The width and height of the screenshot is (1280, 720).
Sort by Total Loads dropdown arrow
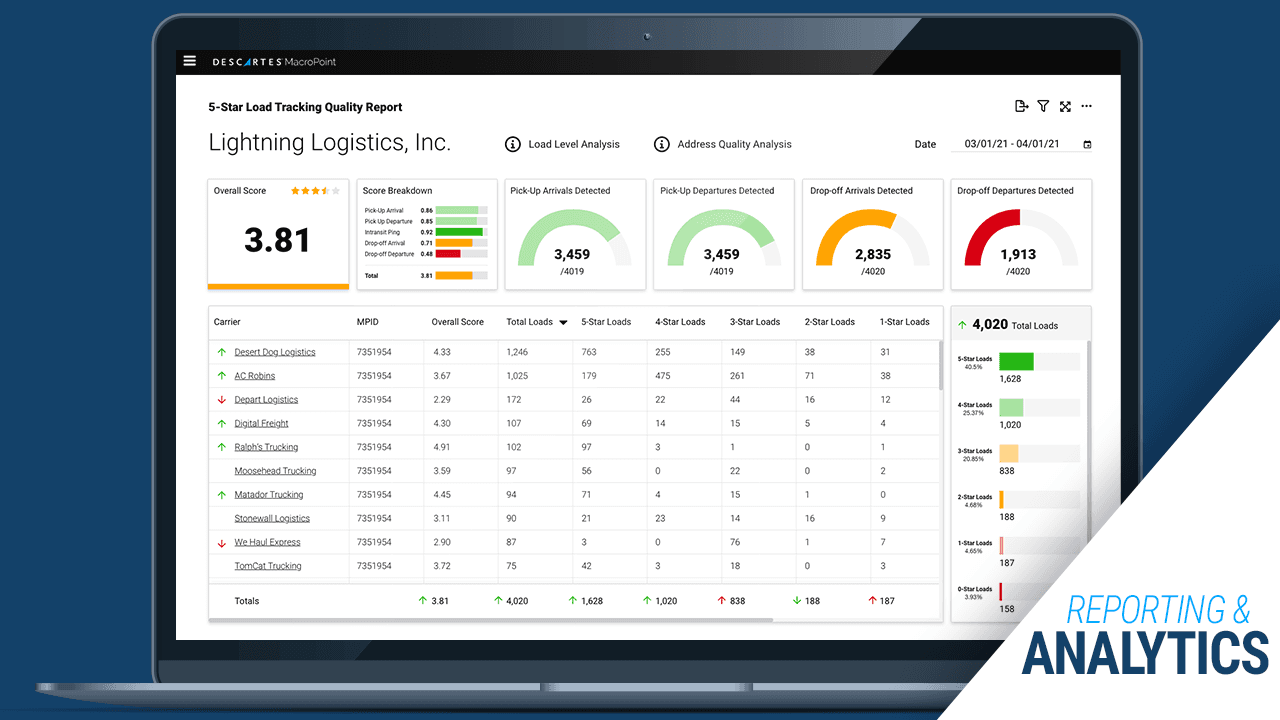(x=563, y=323)
